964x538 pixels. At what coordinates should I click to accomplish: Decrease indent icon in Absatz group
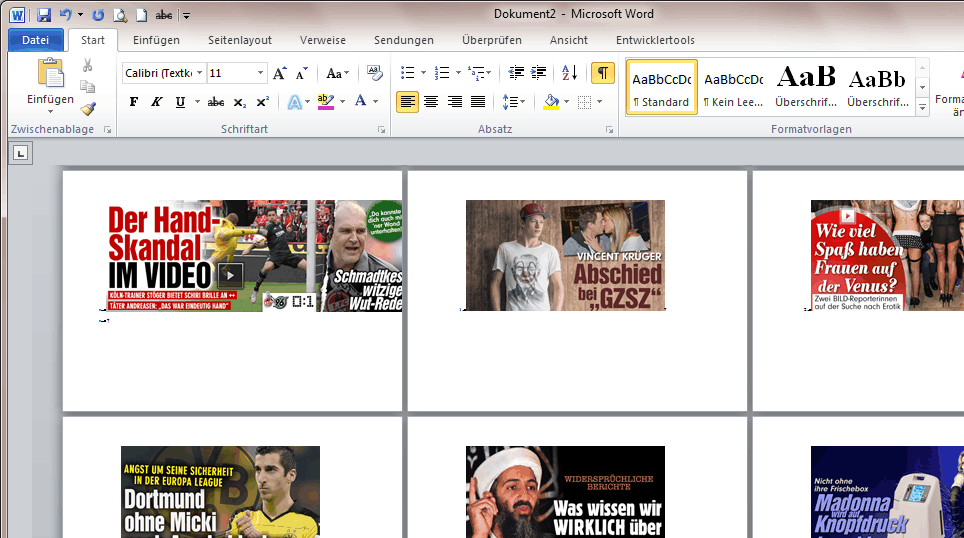click(x=516, y=73)
